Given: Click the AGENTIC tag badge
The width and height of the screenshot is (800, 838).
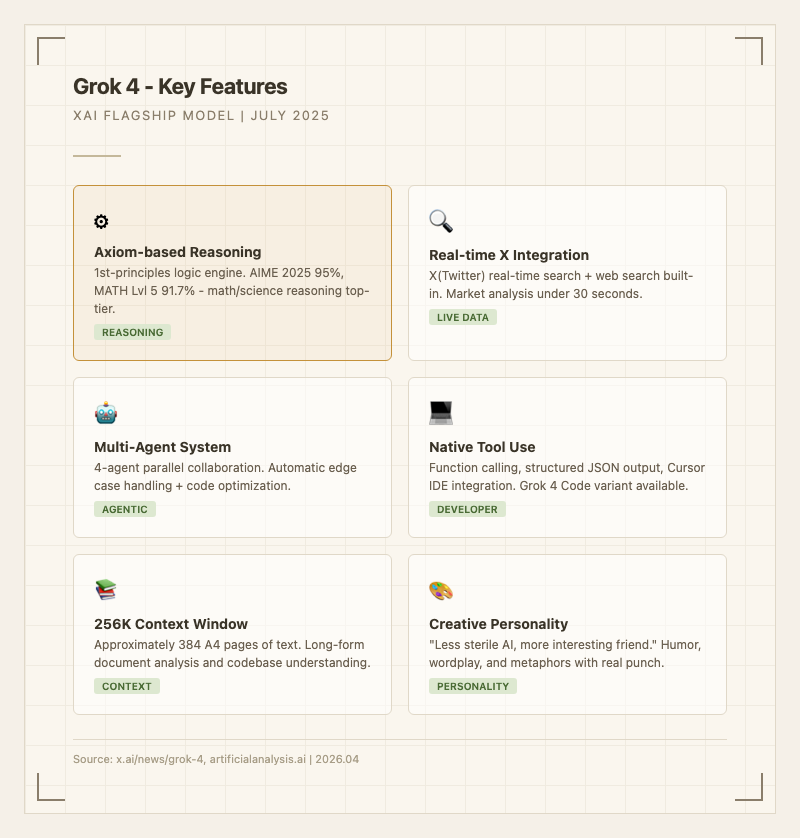Looking at the screenshot, I should click(x=125, y=509).
